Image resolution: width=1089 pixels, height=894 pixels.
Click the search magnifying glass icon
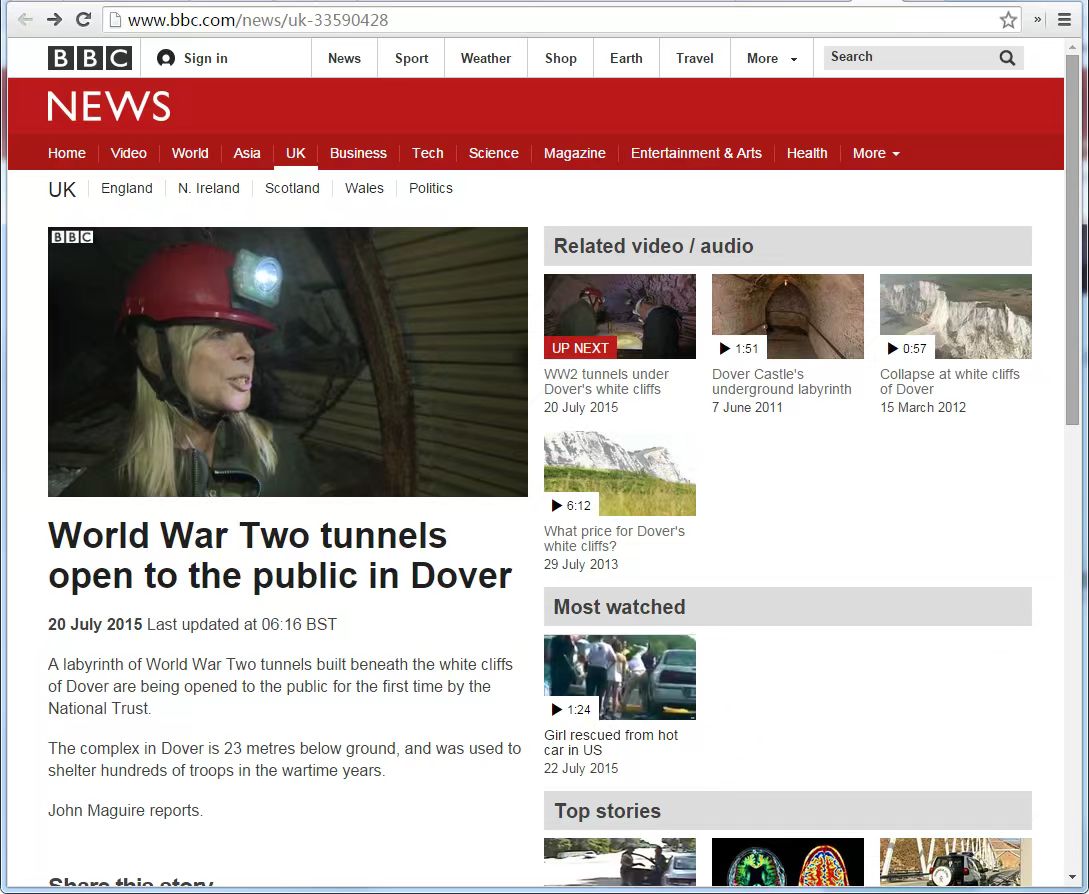(x=1007, y=58)
